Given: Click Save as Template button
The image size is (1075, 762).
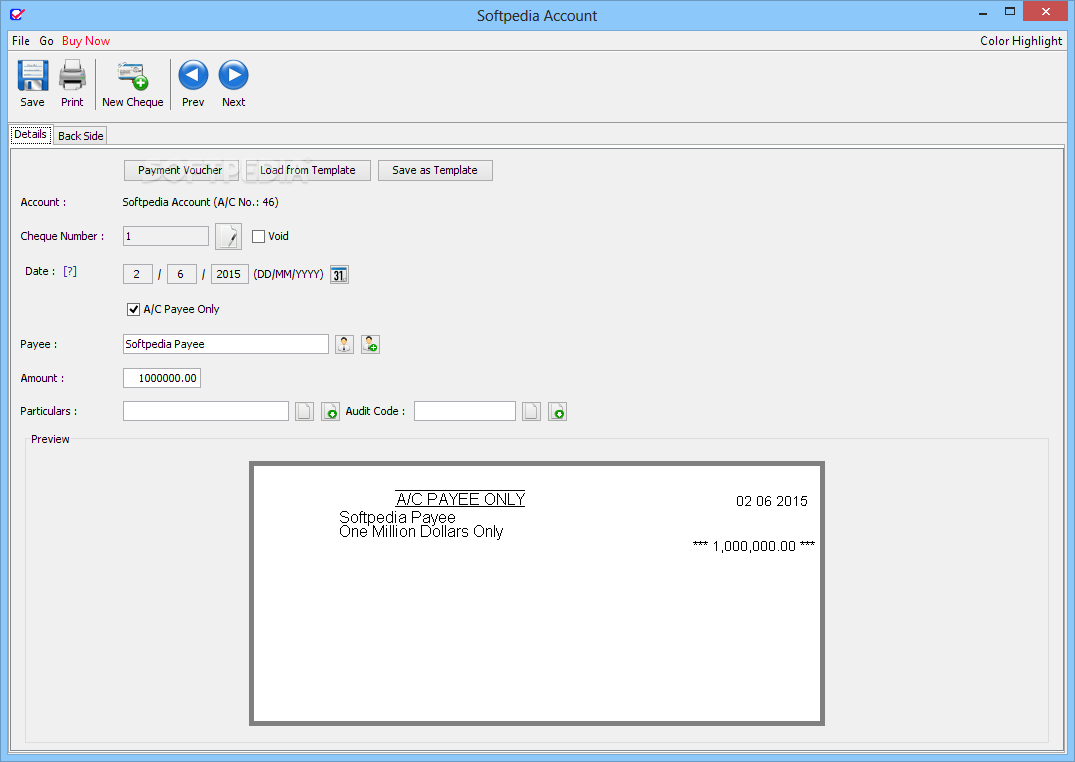Looking at the screenshot, I should [x=435, y=170].
